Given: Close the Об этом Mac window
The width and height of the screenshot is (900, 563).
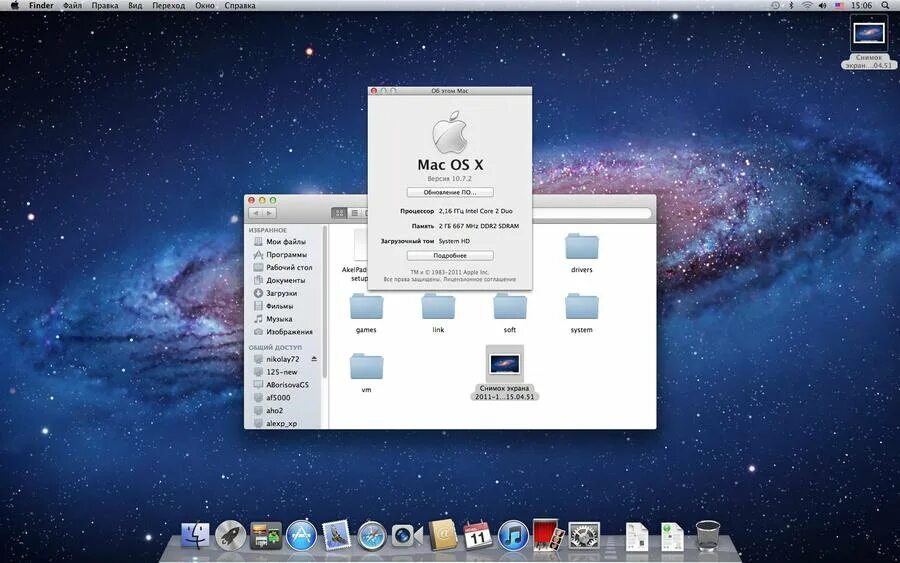Looking at the screenshot, I should (x=374, y=91).
